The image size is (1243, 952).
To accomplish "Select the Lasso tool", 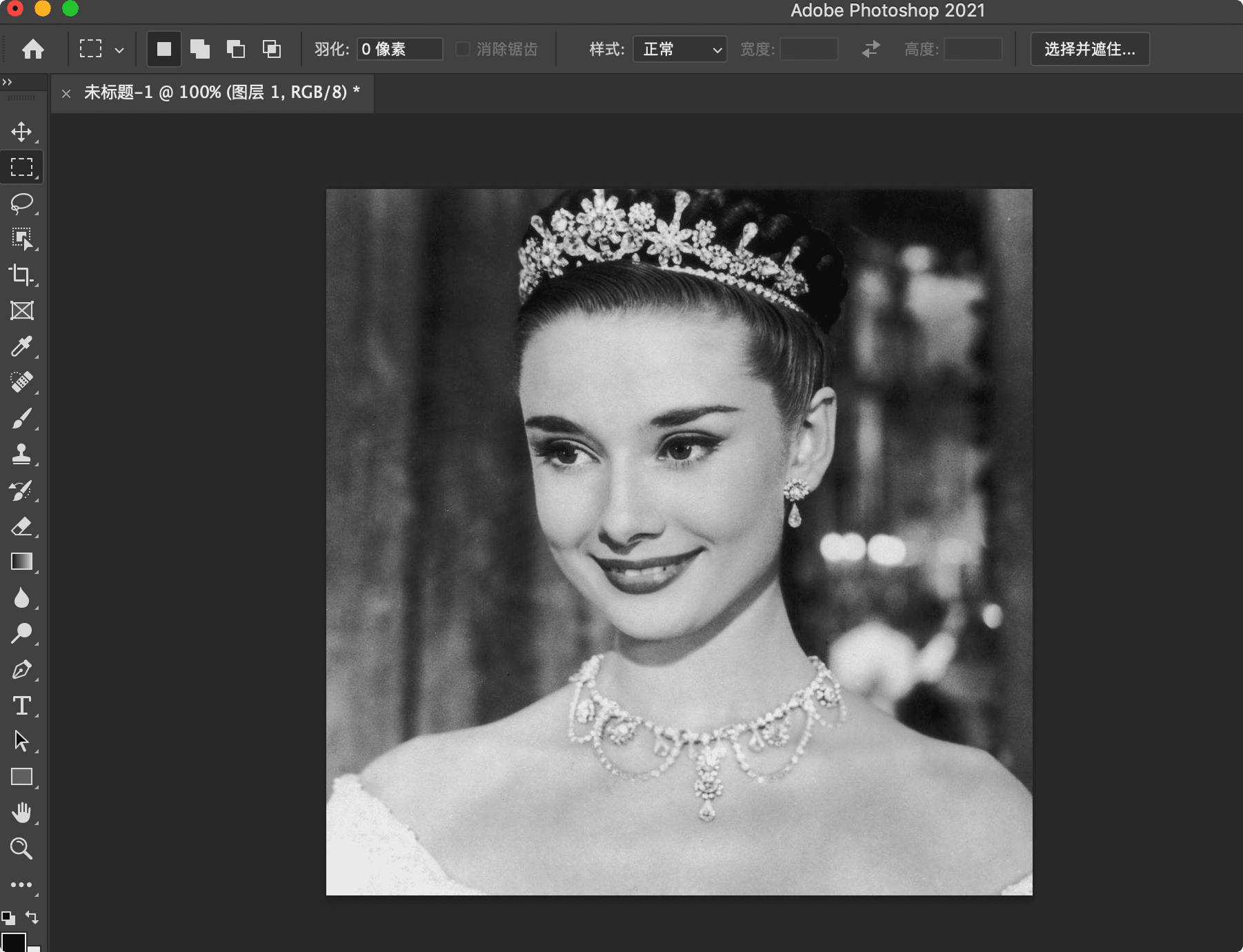I will coord(21,204).
